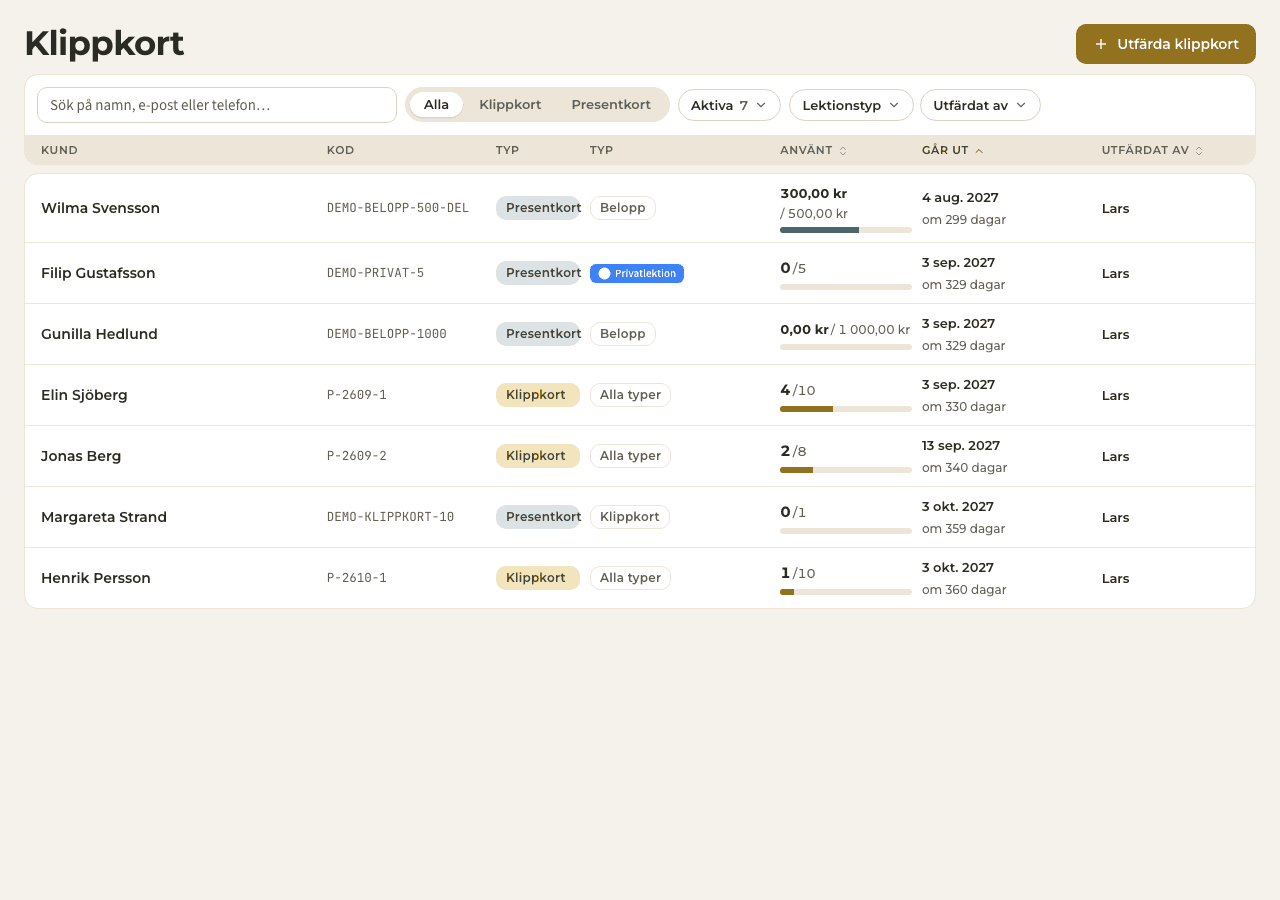1280x900 pixels.
Task: Select the Alla filter tab
Action: point(436,105)
